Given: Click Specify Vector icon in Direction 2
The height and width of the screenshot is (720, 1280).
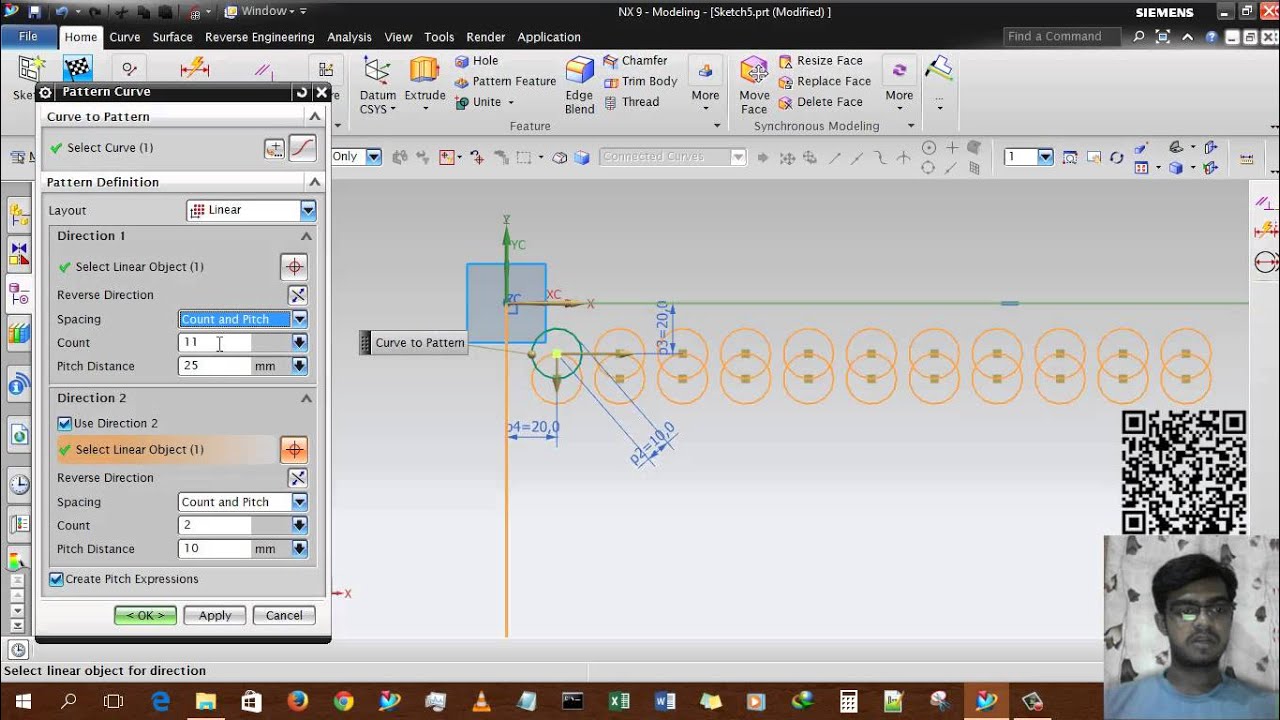Looking at the screenshot, I should tap(294, 449).
